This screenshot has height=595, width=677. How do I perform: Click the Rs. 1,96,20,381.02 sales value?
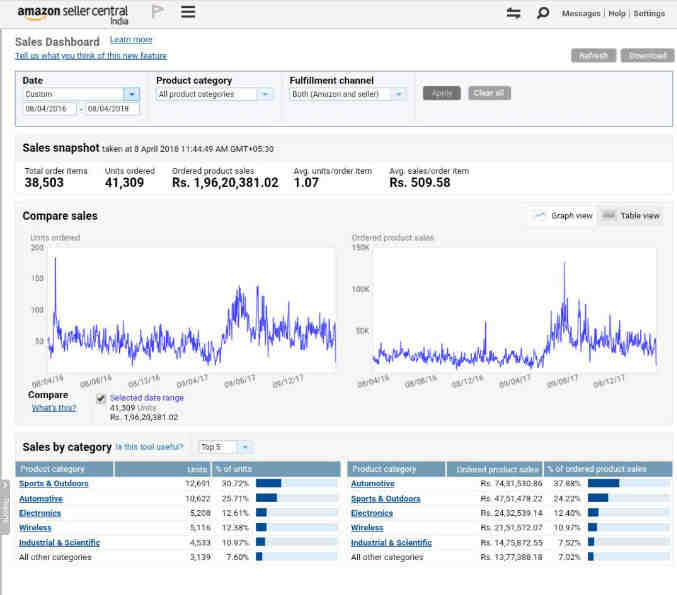pyautogui.click(x=225, y=183)
